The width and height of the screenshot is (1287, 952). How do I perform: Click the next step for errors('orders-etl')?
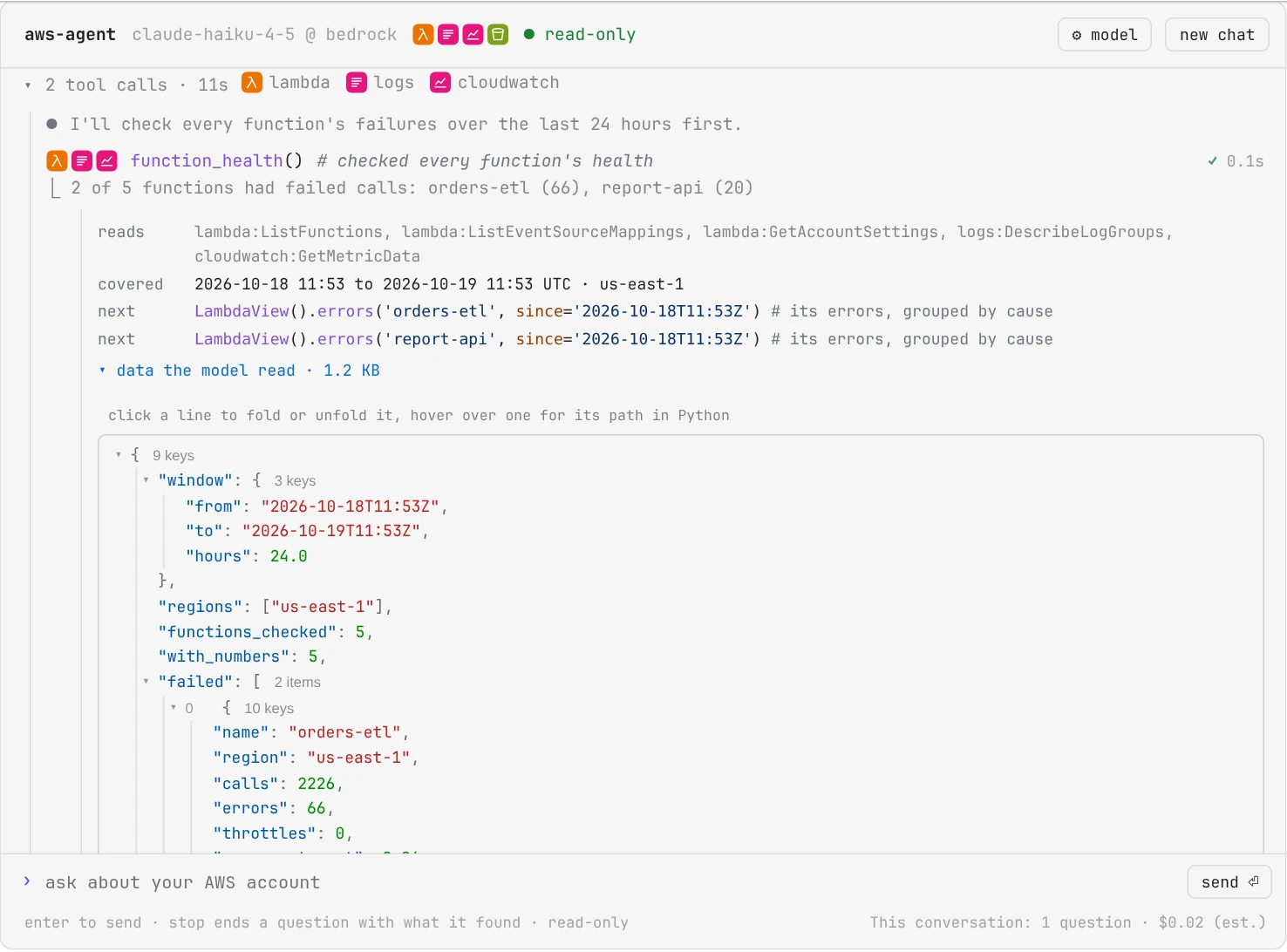(477, 311)
